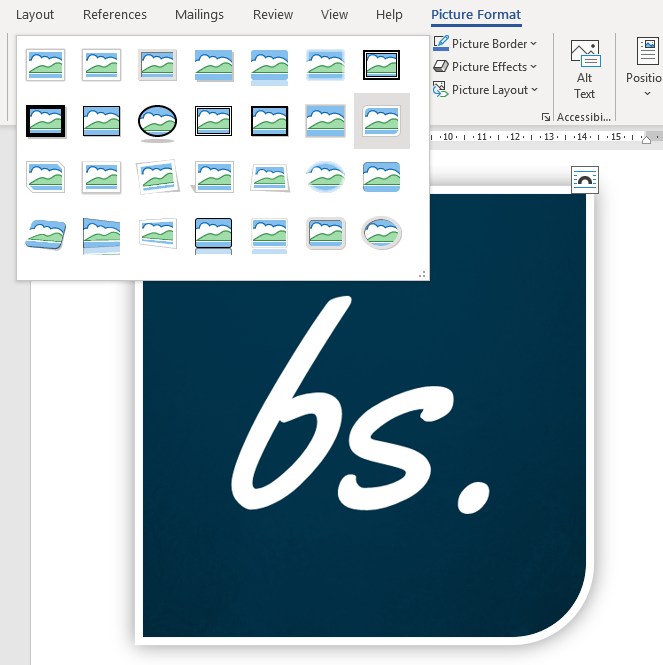This screenshot has width=663, height=665.
Task: Apply Metal Oval picture style
Action: click(x=381, y=233)
